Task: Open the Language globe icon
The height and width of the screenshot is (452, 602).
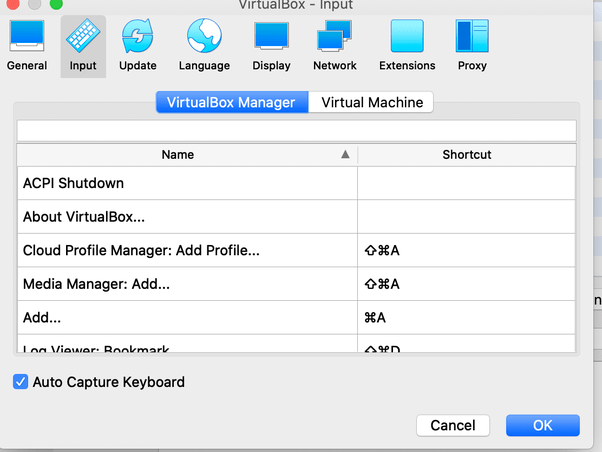Action: pos(204,36)
